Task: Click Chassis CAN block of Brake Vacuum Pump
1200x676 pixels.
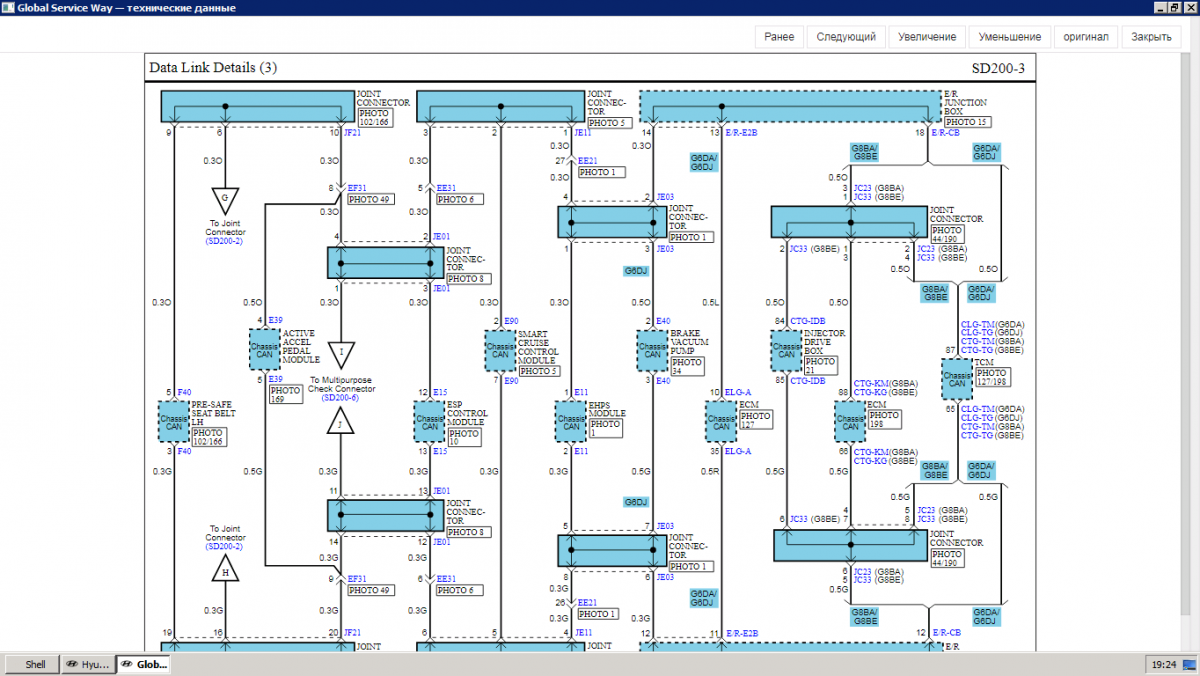Action: pyautogui.click(x=652, y=350)
